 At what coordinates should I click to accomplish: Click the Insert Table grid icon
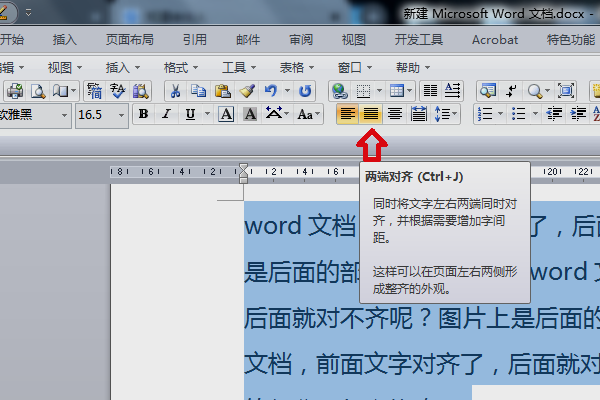click(x=396, y=91)
